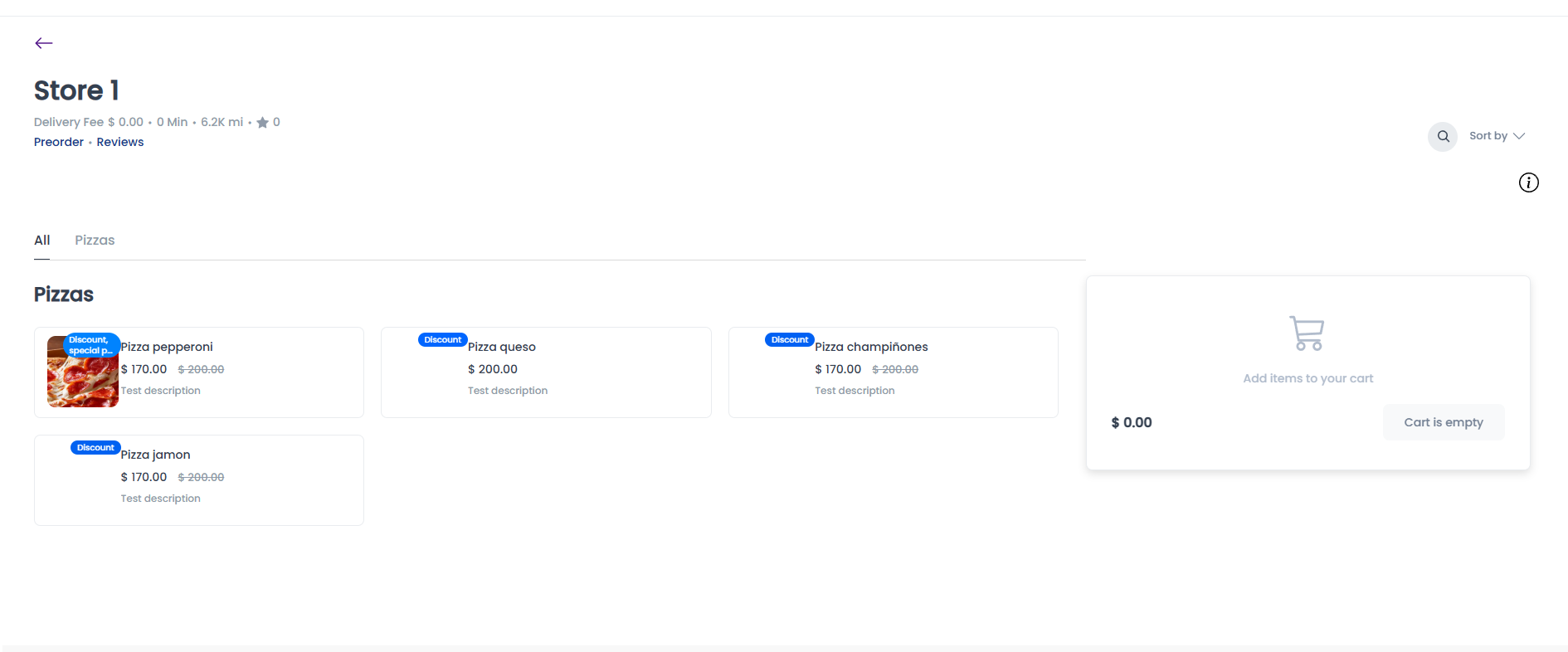This screenshot has width=1568, height=652.
Task: Click the $ 200.00 price of Pizza queso
Action: click(493, 369)
